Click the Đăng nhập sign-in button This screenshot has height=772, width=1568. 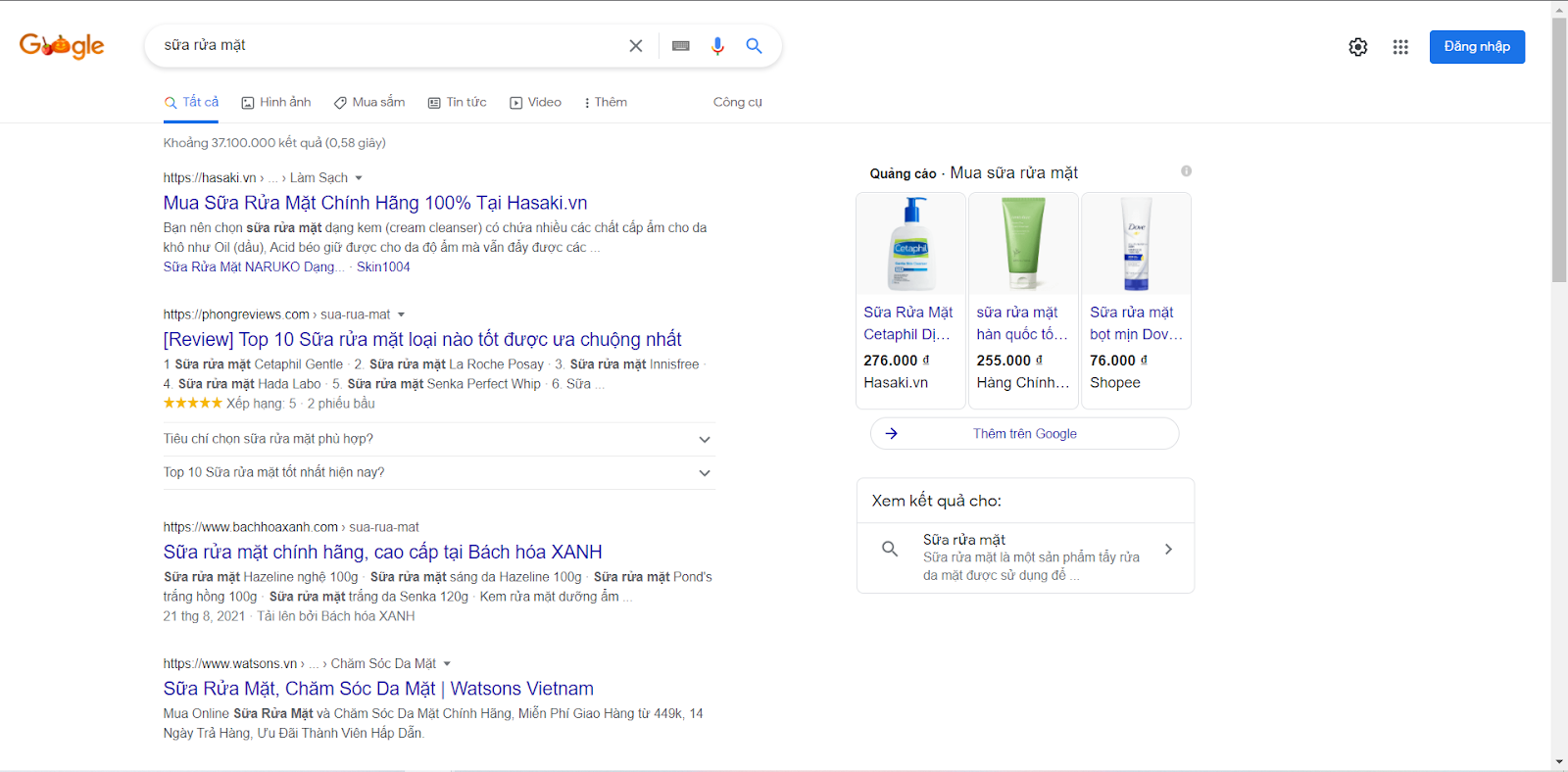[1477, 47]
